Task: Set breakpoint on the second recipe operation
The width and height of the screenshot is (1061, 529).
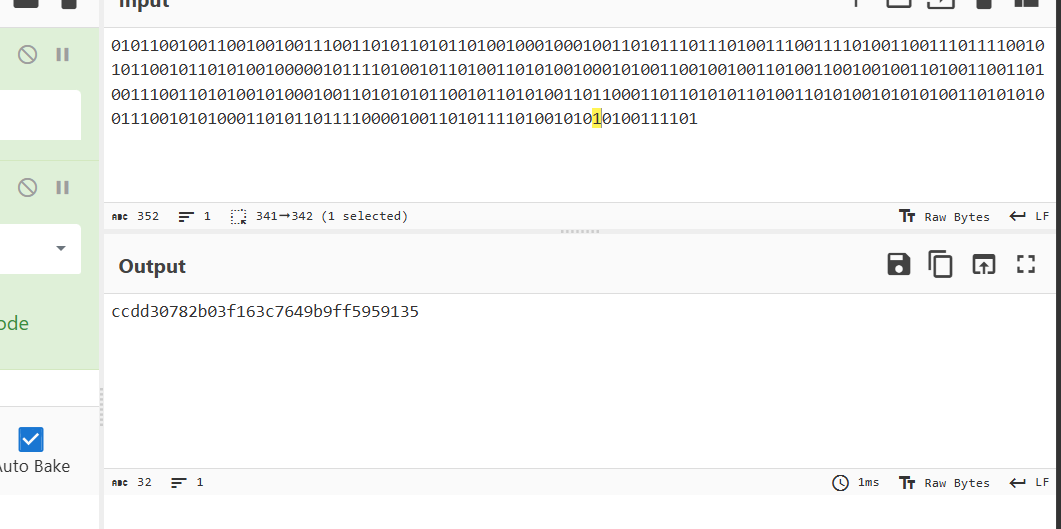Action: pyautogui.click(x=62, y=187)
